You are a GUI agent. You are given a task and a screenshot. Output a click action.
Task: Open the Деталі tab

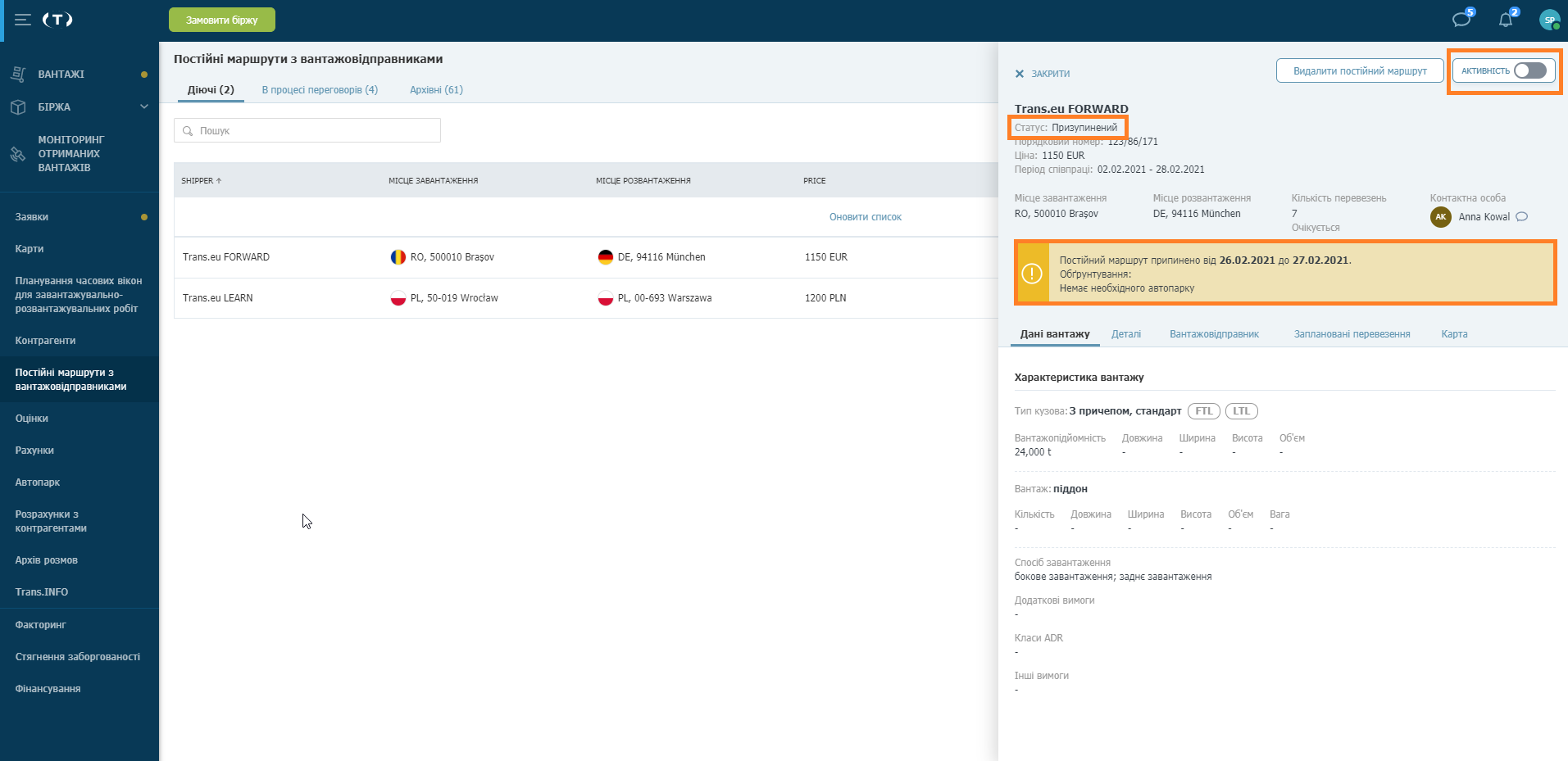coord(1126,334)
